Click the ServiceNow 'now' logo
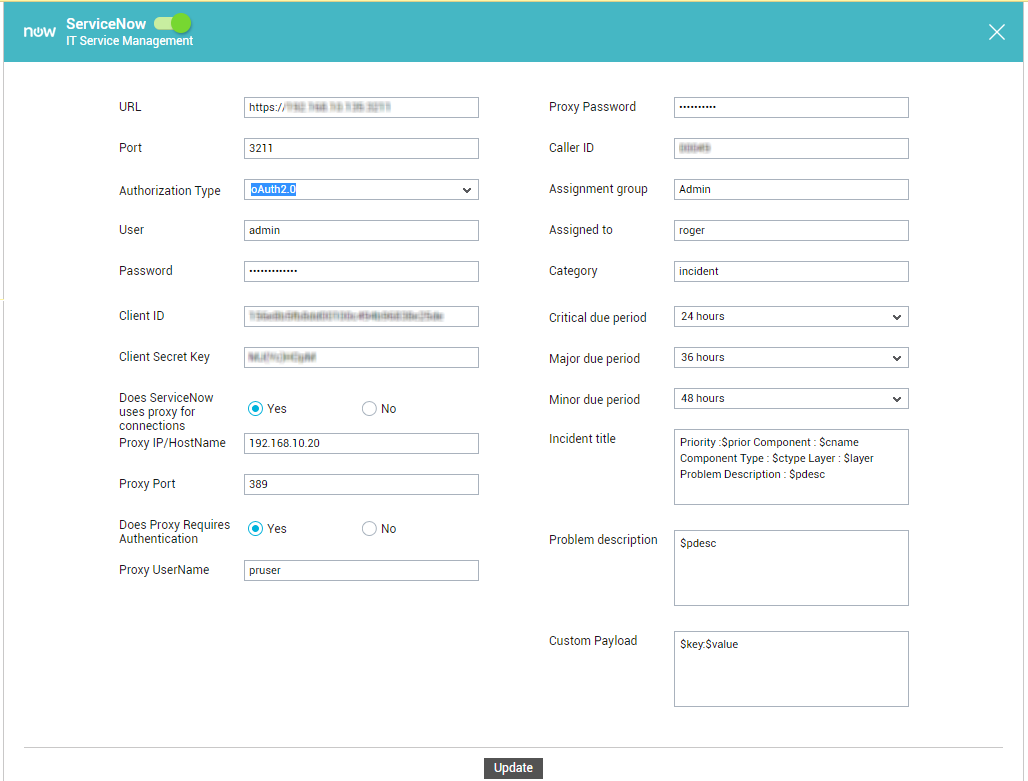Screen dimensions: 1028x781 [x=39, y=31]
